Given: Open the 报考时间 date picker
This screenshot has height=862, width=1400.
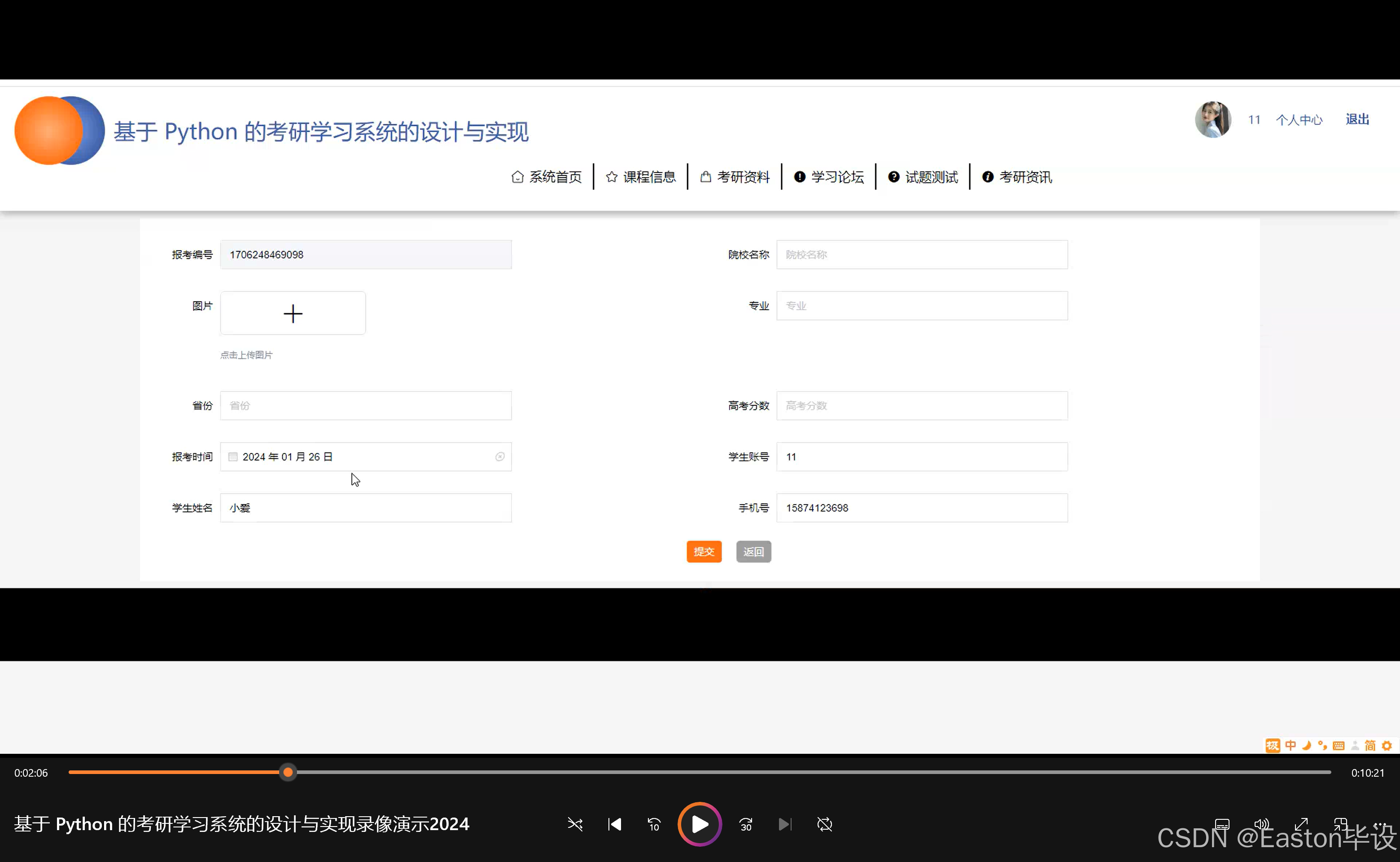Looking at the screenshot, I should tap(366, 457).
